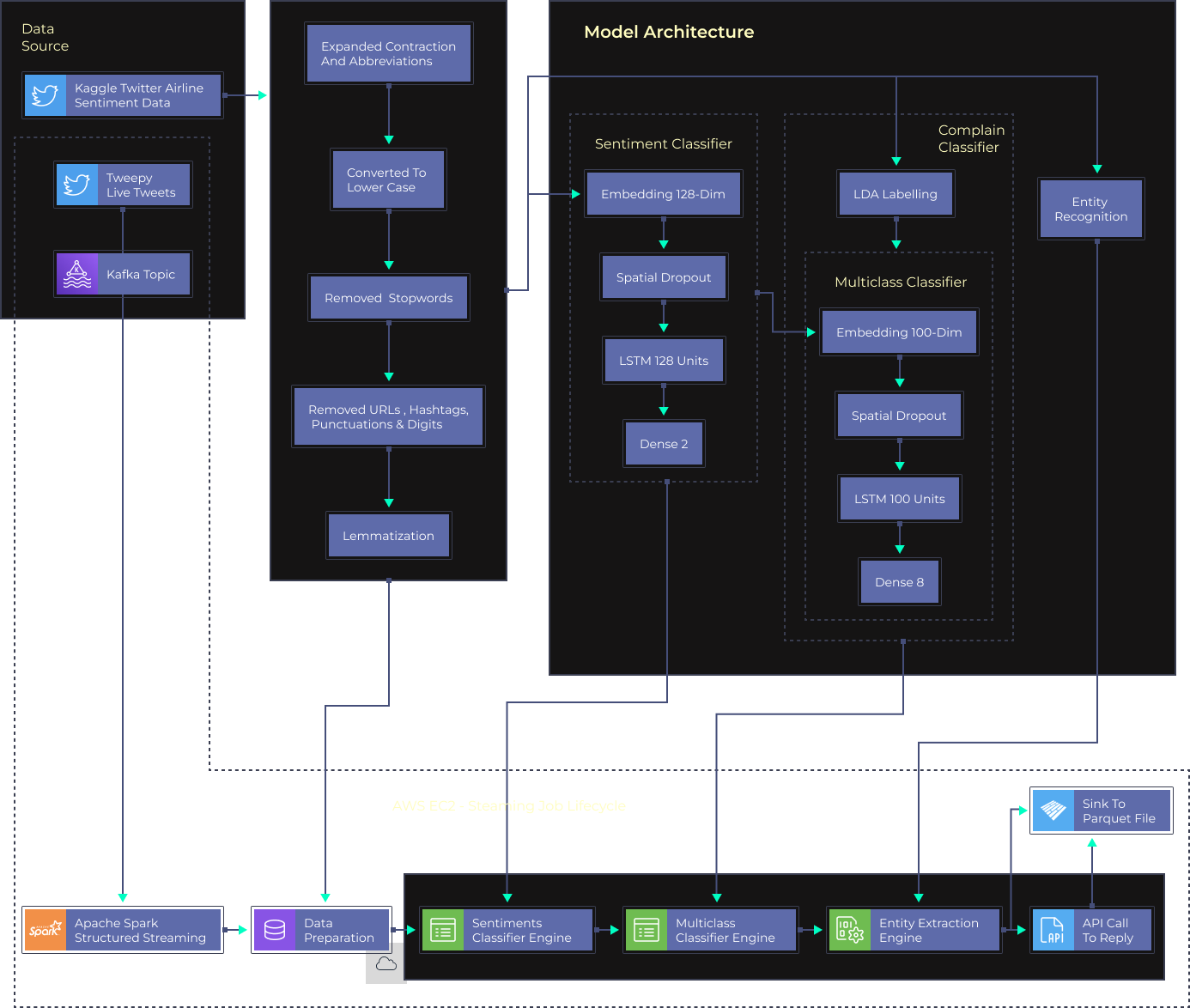Click the Twitter bird icon beside Kaggle dataset
This screenshot has height=1008, width=1190.
45,95
